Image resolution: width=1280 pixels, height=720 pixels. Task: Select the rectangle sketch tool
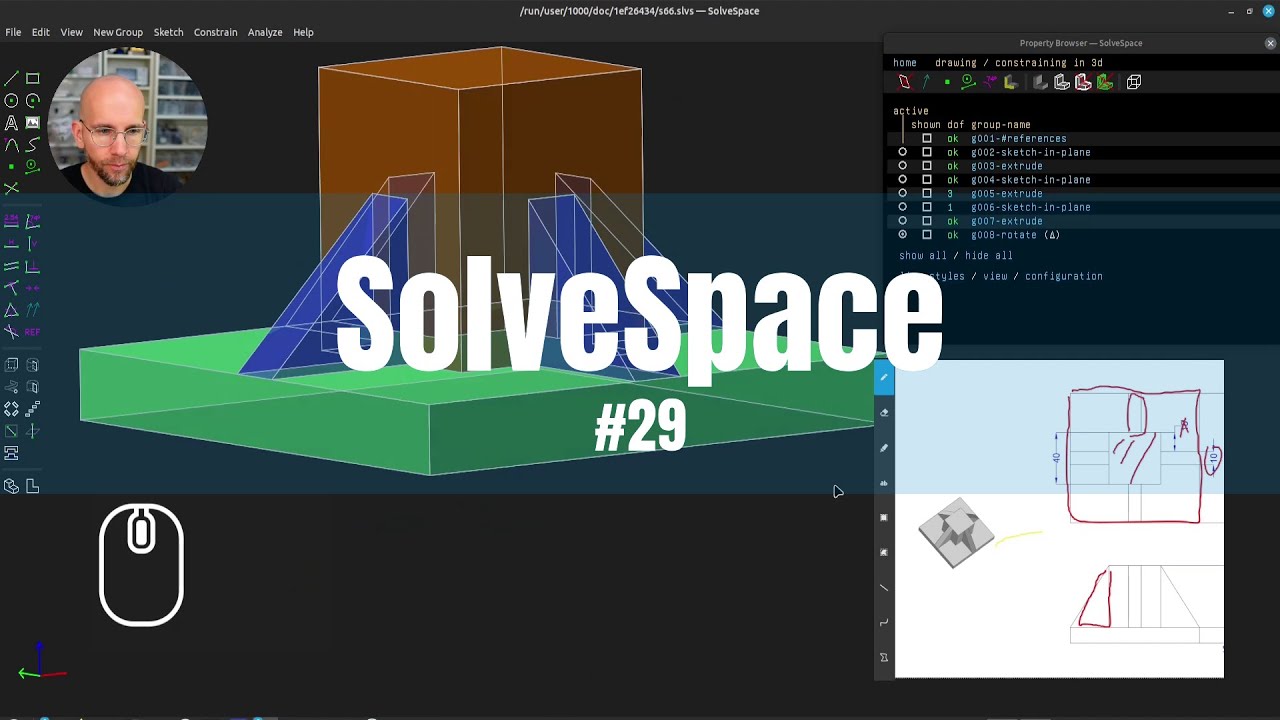32,78
